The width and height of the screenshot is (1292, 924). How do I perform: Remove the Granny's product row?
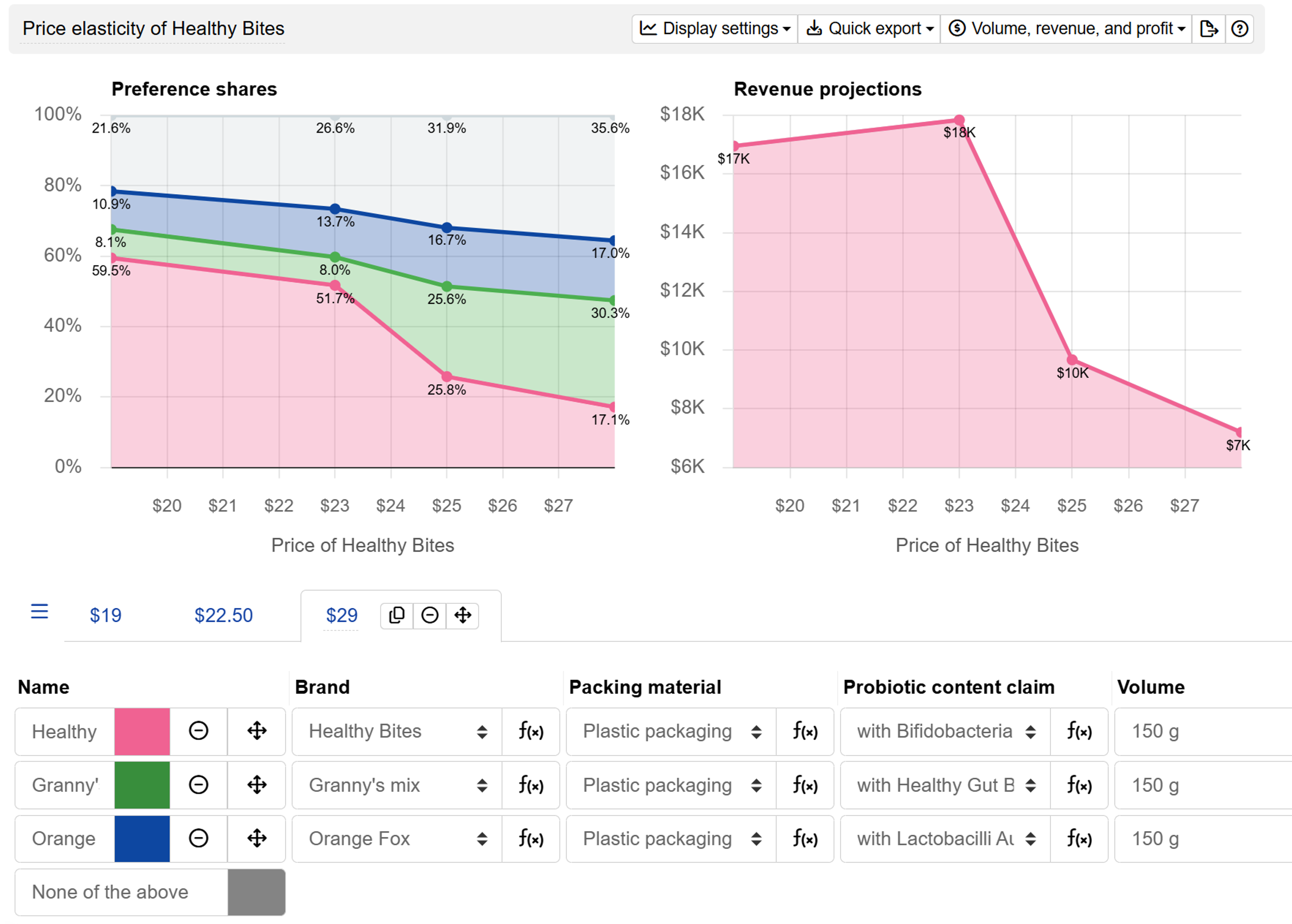(198, 785)
